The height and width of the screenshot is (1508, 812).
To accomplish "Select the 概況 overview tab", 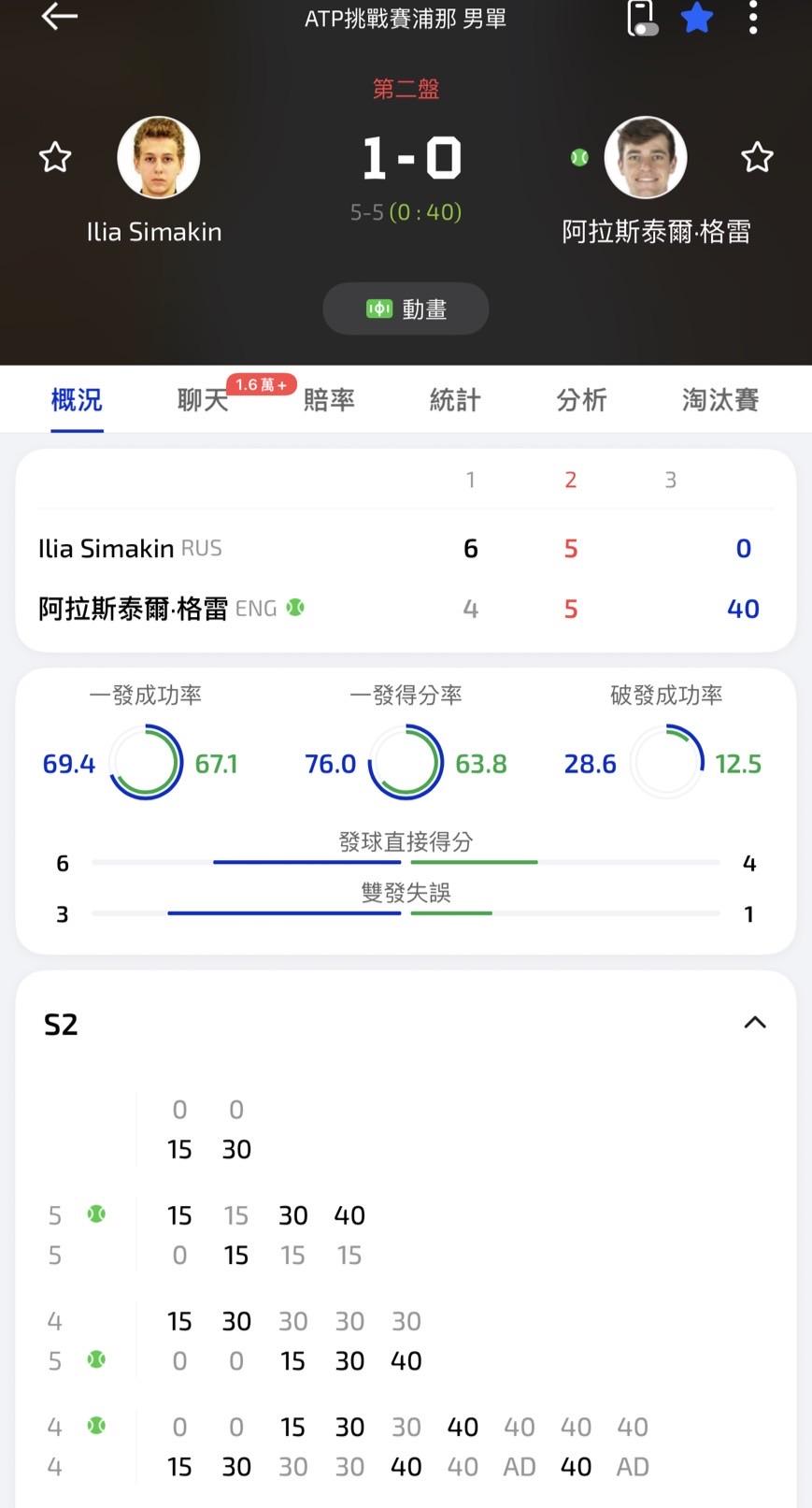I will [x=77, y=400].
